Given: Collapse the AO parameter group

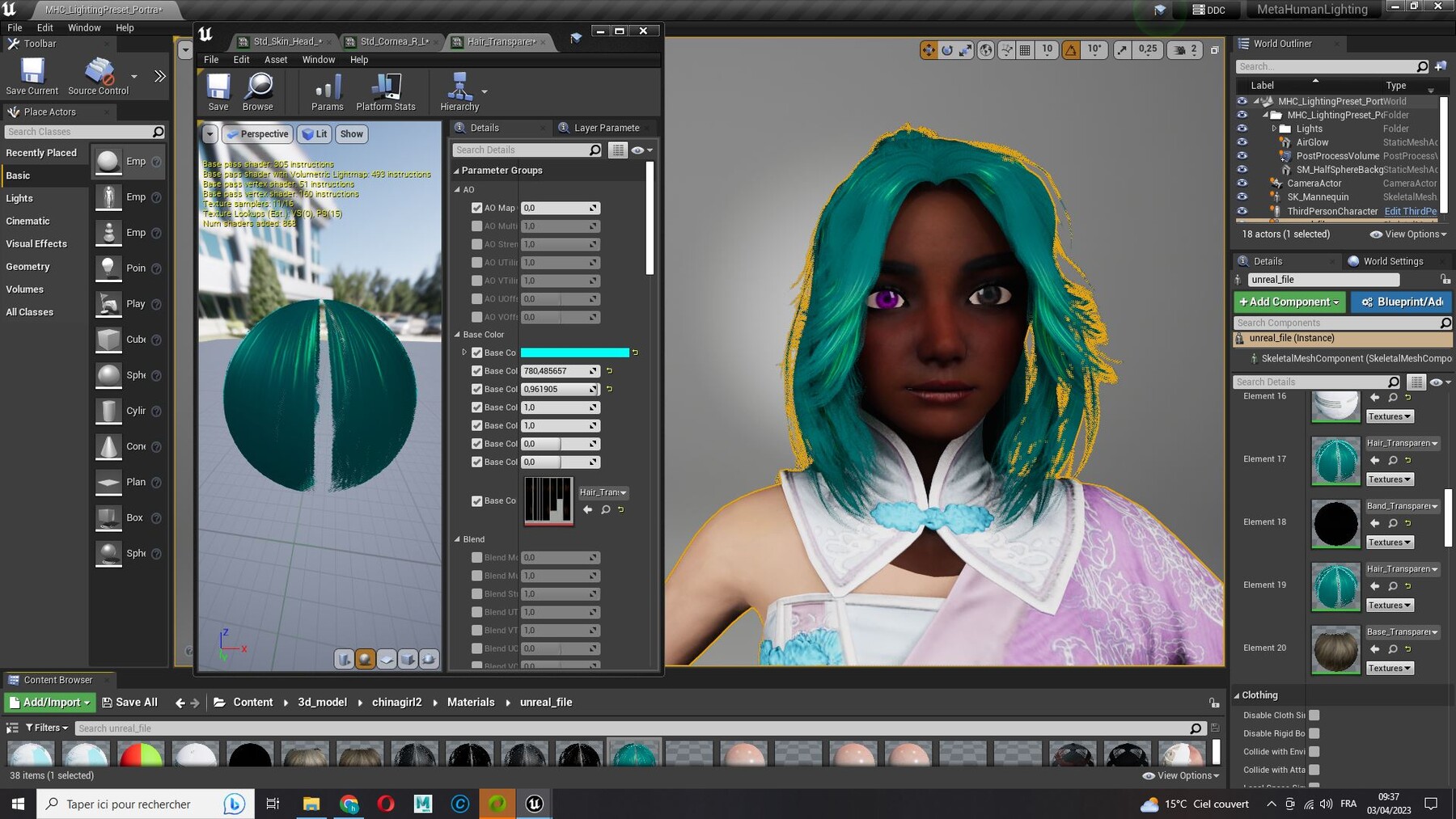Looking at the screenshot, I should (x=457, y=190).
